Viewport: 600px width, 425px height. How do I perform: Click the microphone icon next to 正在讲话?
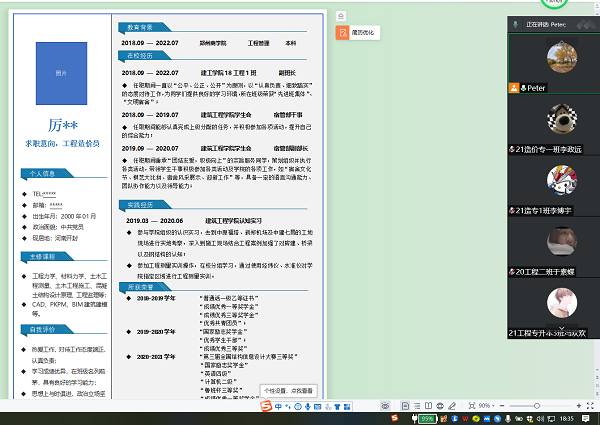pyautogui.click(x=515, y=23)
